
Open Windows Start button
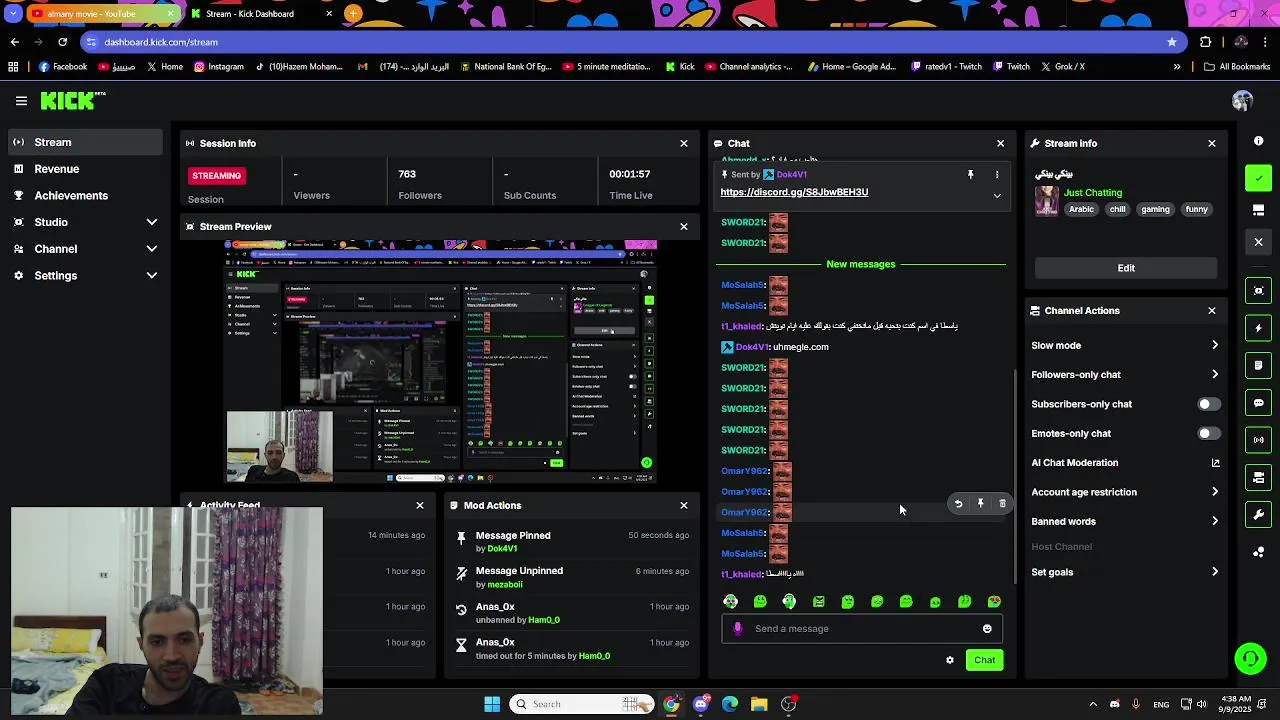(x=492, y=704)
